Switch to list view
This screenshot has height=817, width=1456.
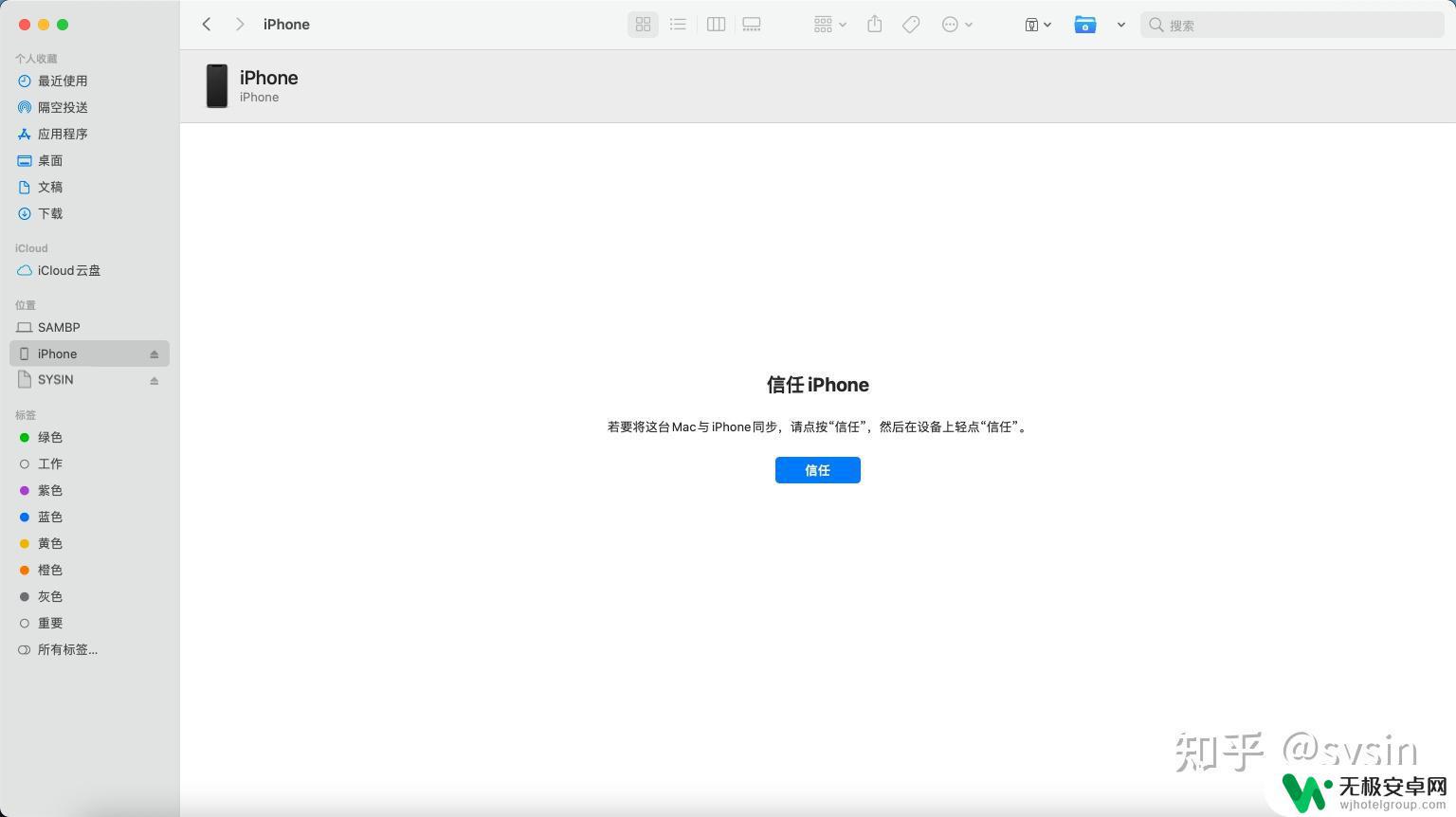(x=678, y=25)
